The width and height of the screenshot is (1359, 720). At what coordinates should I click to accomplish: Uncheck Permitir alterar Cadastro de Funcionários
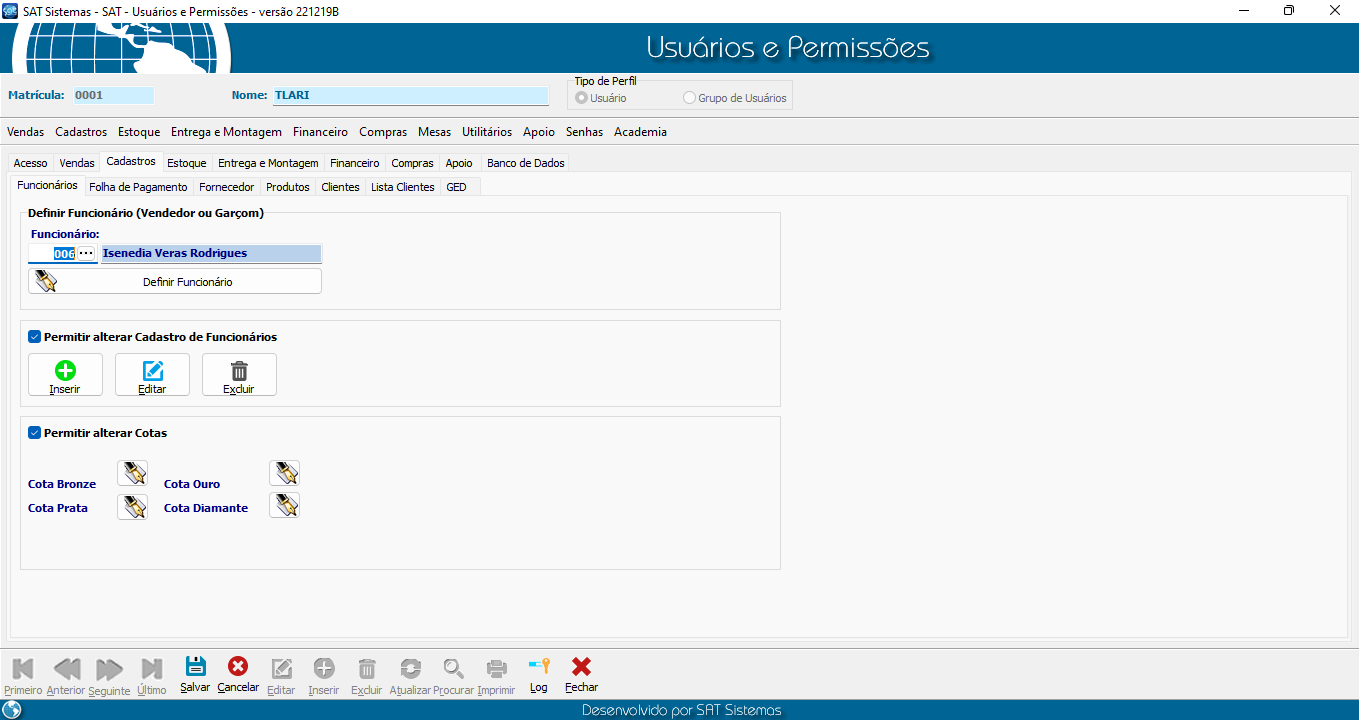[35, 337]
